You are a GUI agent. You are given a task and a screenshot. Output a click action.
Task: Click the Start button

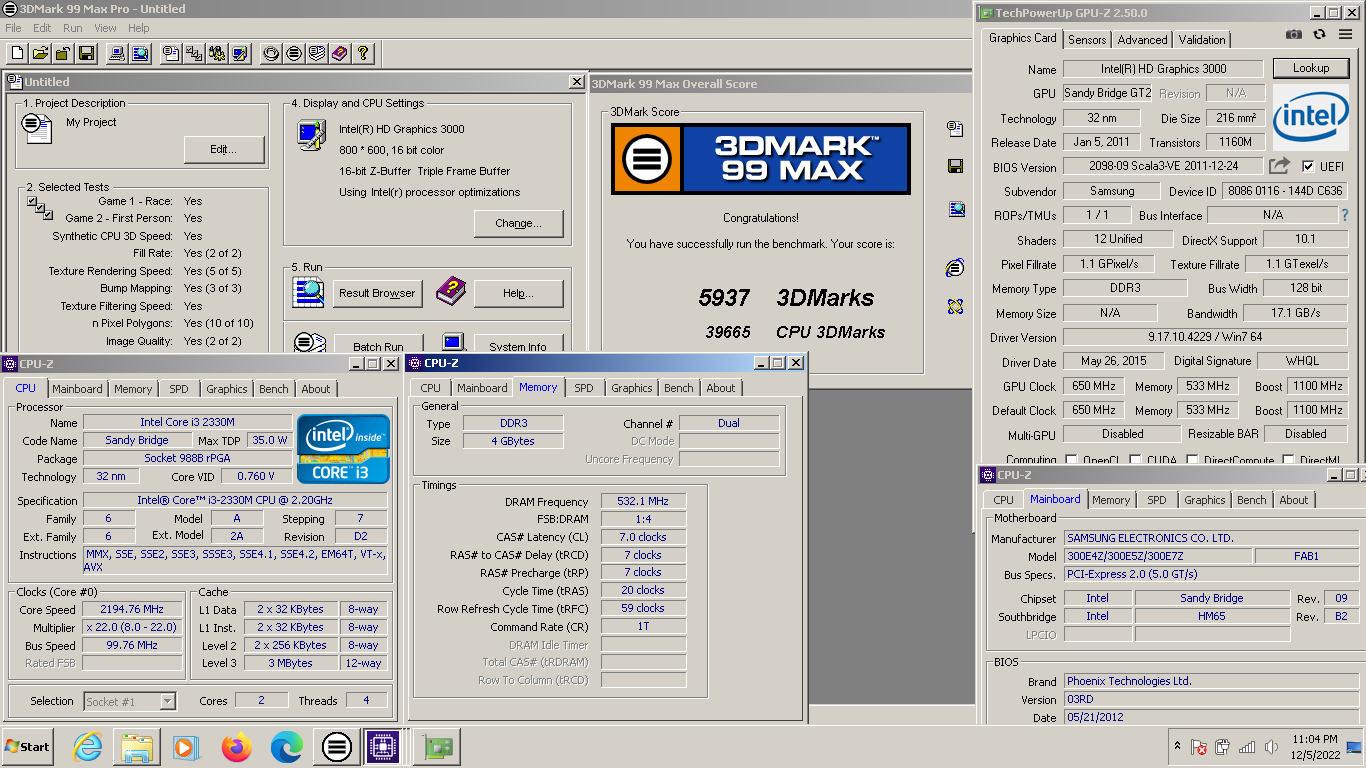(x=28, y=746)
